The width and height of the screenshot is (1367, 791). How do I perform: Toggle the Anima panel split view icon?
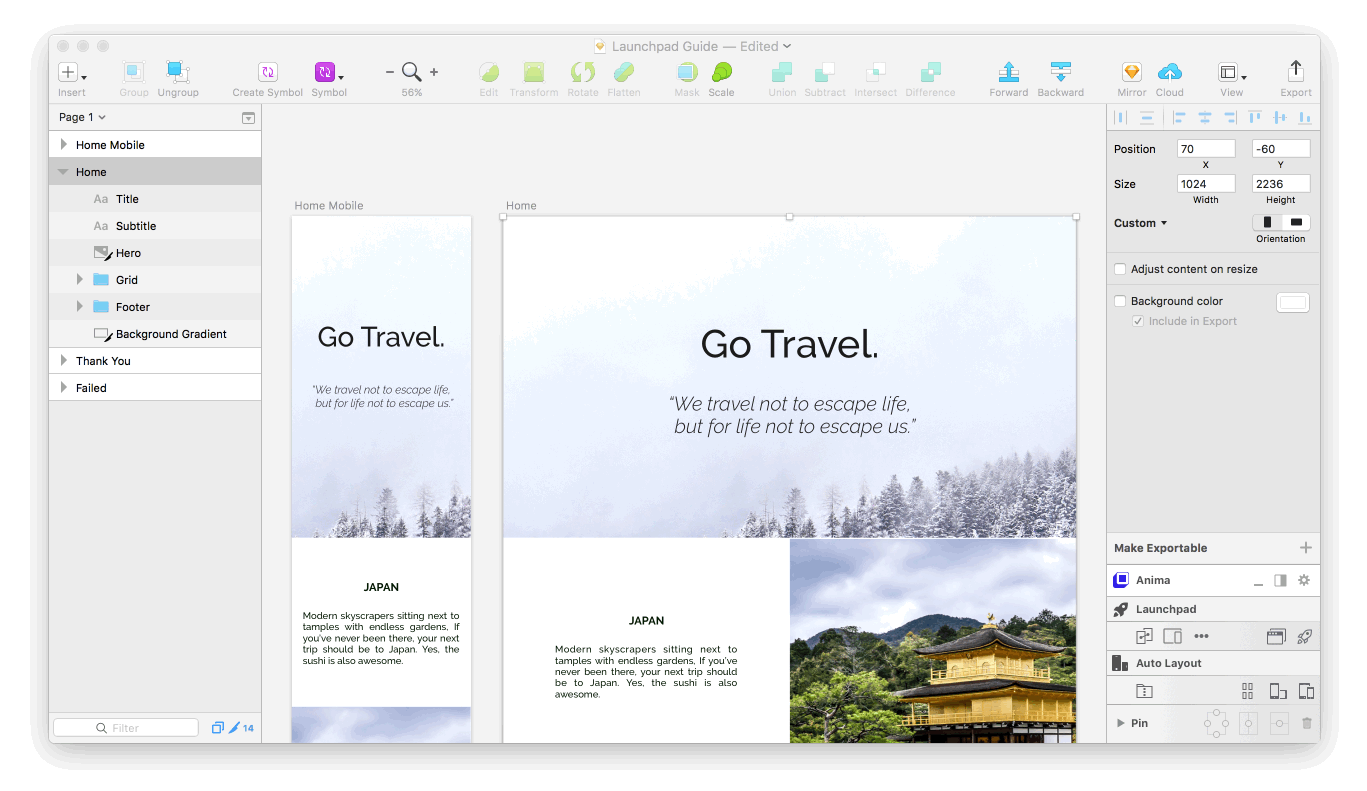[x=1280, y=580]
